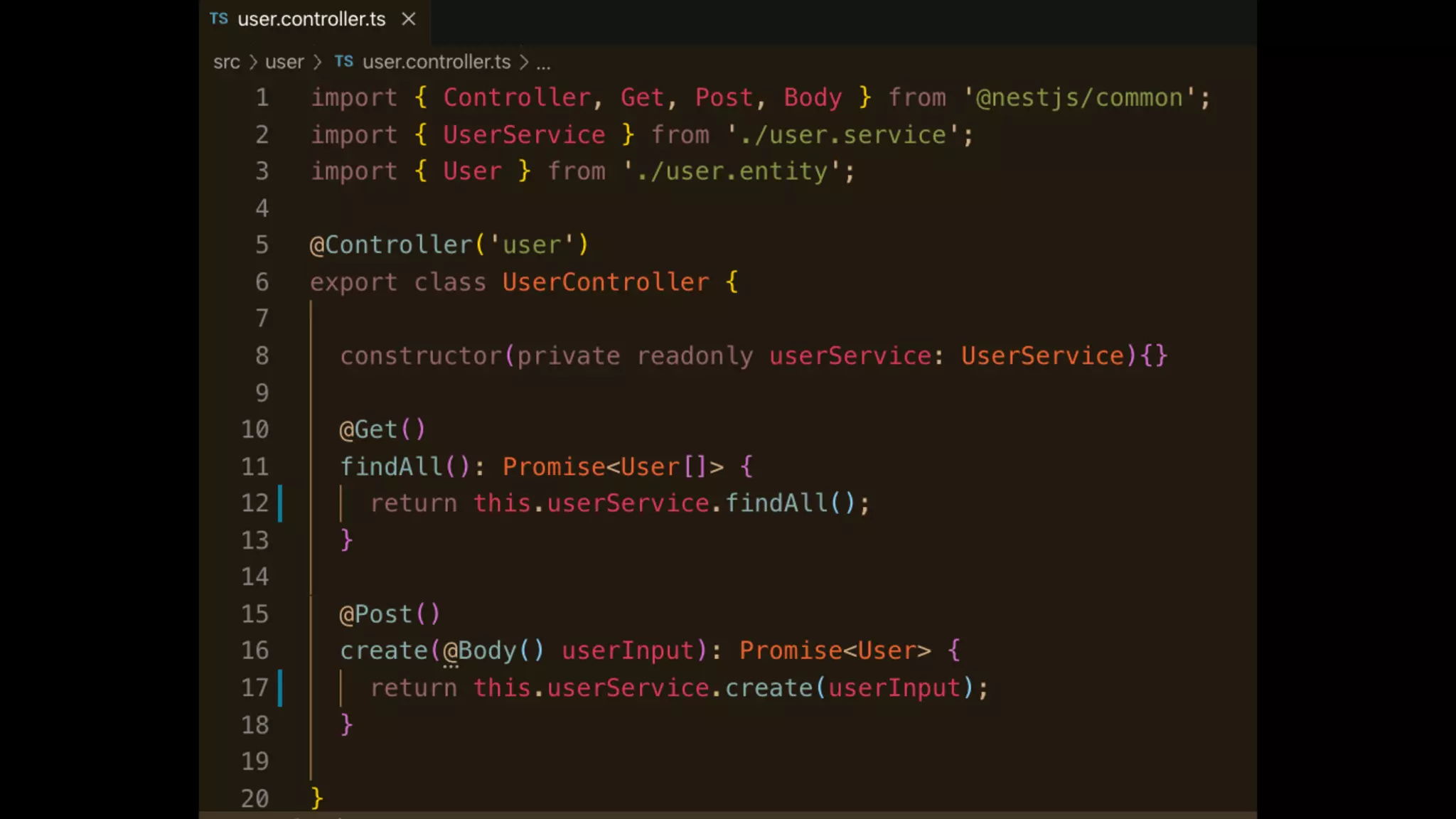Click the TS icon on the editor tab
This screenshot has height=819, width=1456.
pyautogui.click(x=218, y=18)
